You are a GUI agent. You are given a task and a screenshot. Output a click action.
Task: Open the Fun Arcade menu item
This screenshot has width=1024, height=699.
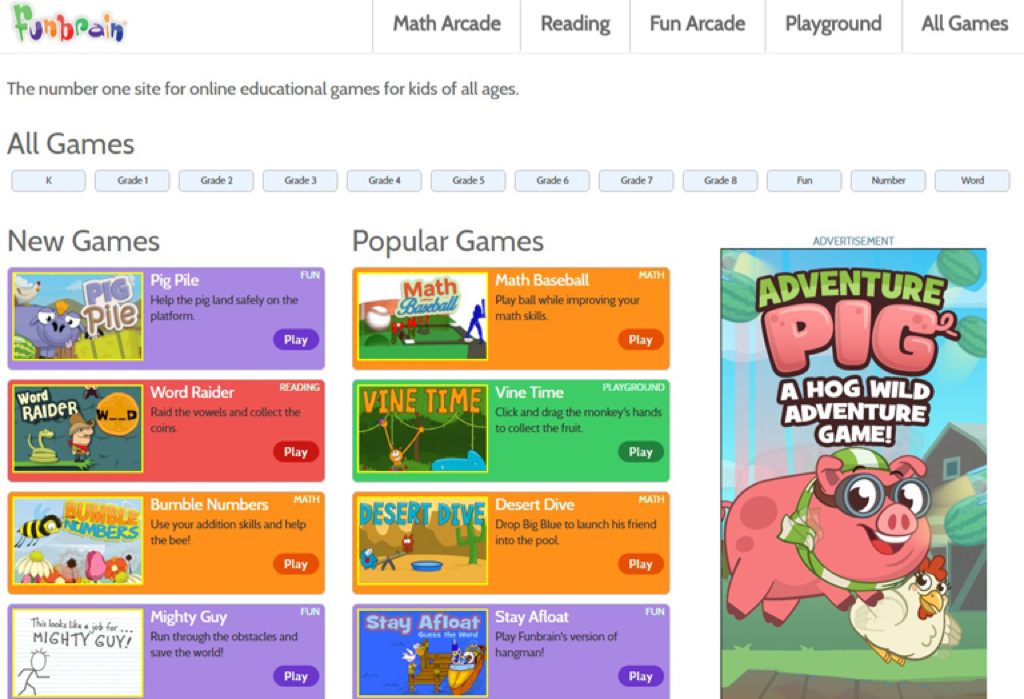(697, 24)
